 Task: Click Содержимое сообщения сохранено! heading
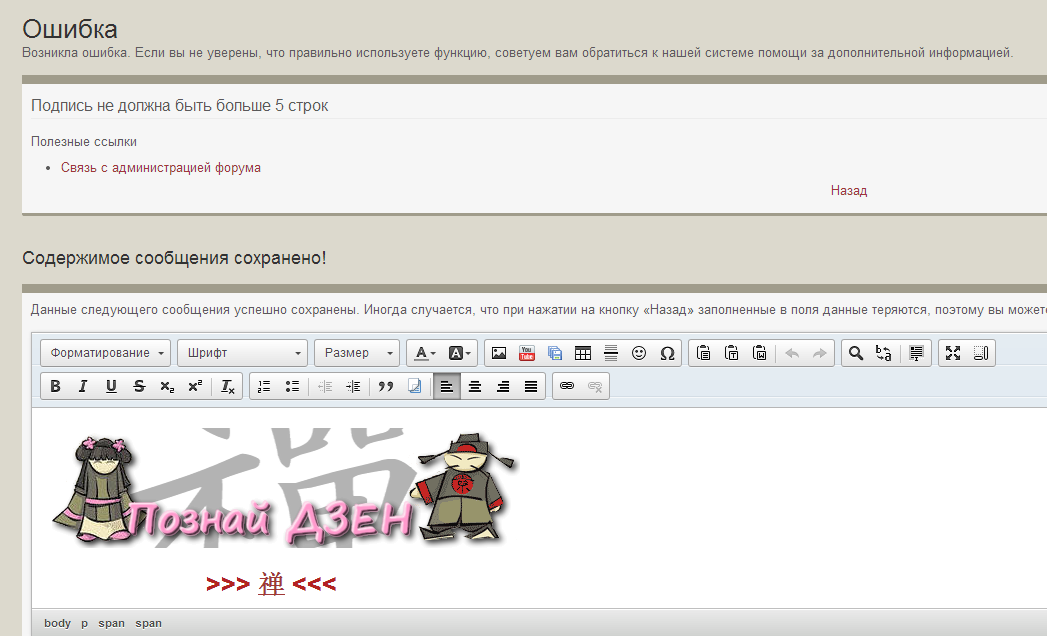tap(174, 258)
